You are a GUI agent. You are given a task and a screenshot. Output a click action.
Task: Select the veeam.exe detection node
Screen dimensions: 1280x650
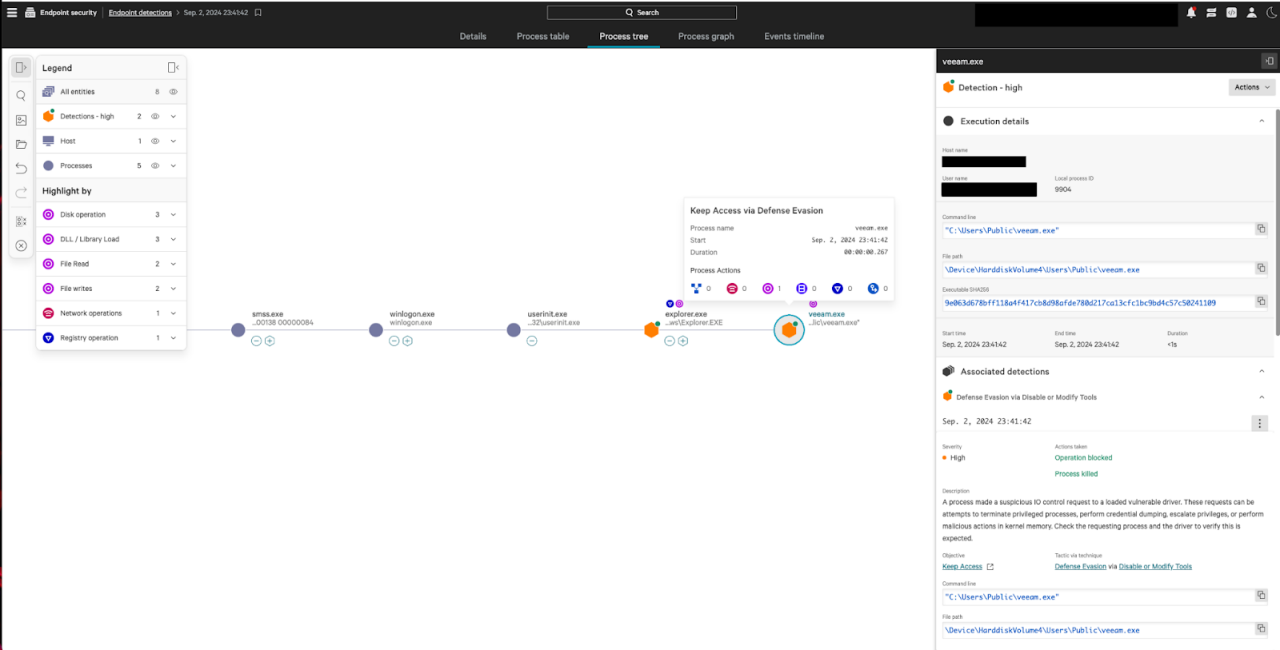789,330
